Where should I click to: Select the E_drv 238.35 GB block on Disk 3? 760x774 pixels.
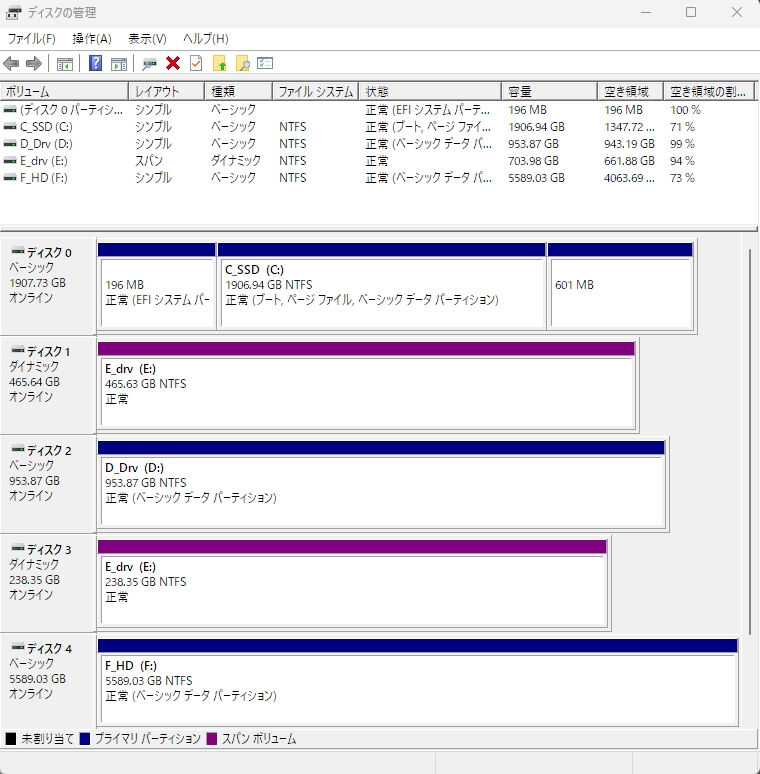click(352, 583)
